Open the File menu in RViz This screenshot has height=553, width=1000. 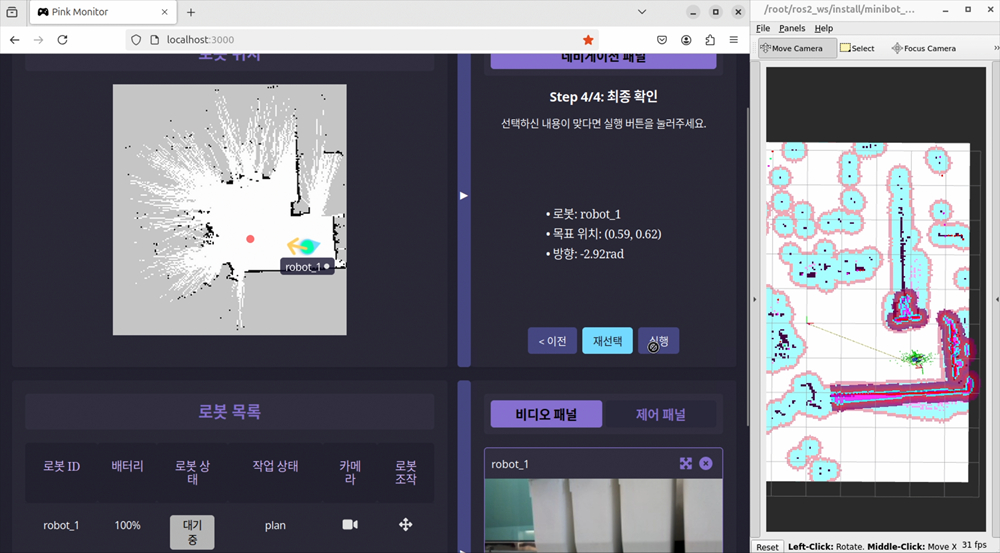coord(763,28)
